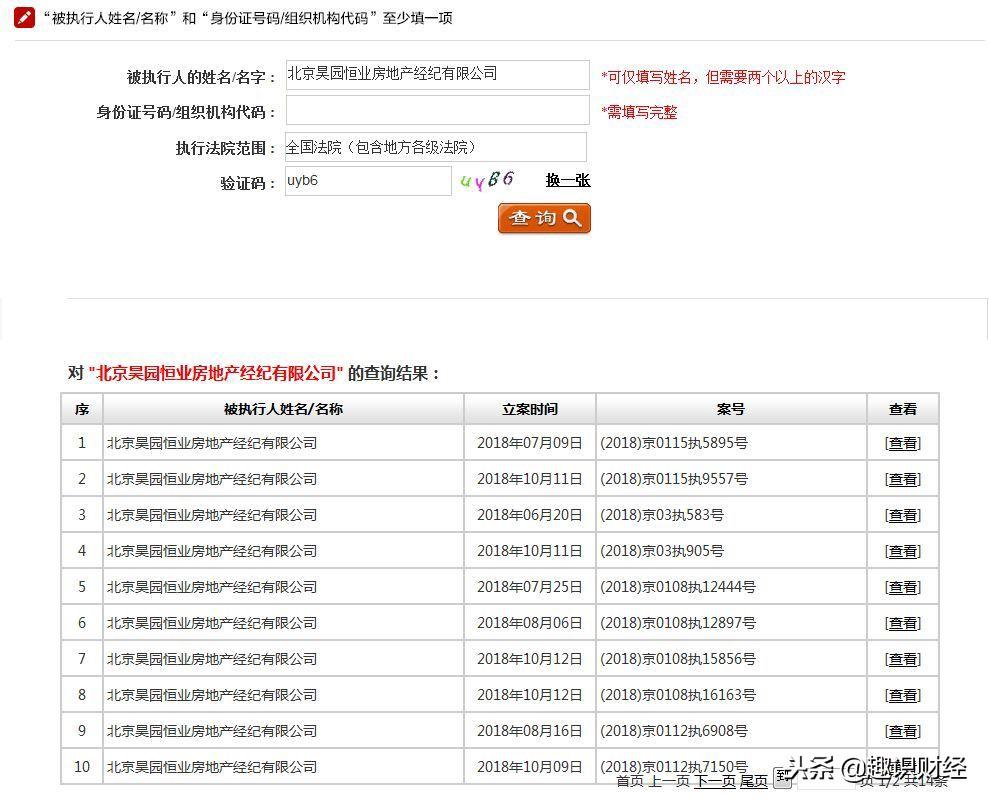Open 查看 for case (2018)京0115执9557号

click(x=902, y=478)
